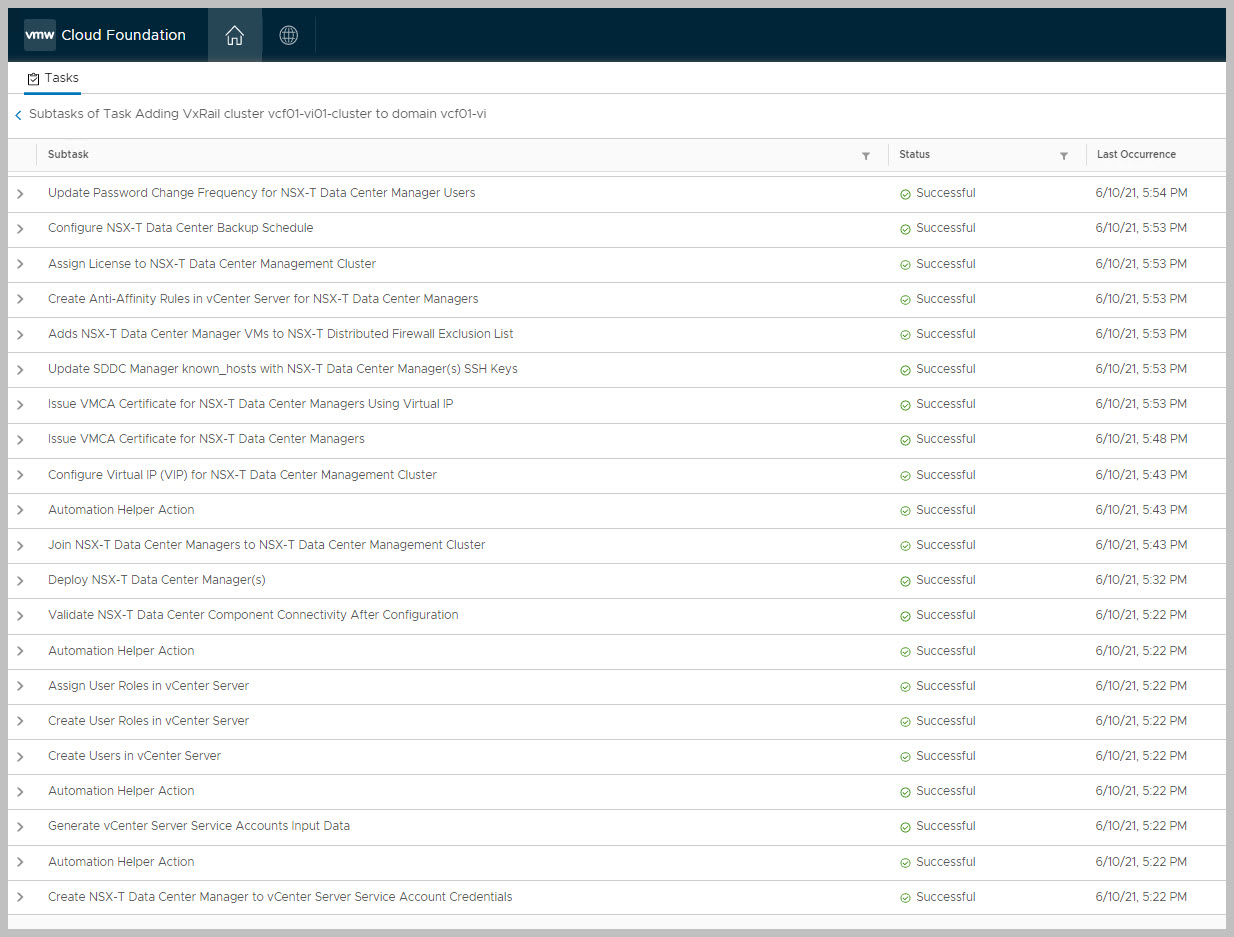Click the VMware Cloud Foundation logo
This screenshot has height=937, width=1234.
[x=104, y=35]
